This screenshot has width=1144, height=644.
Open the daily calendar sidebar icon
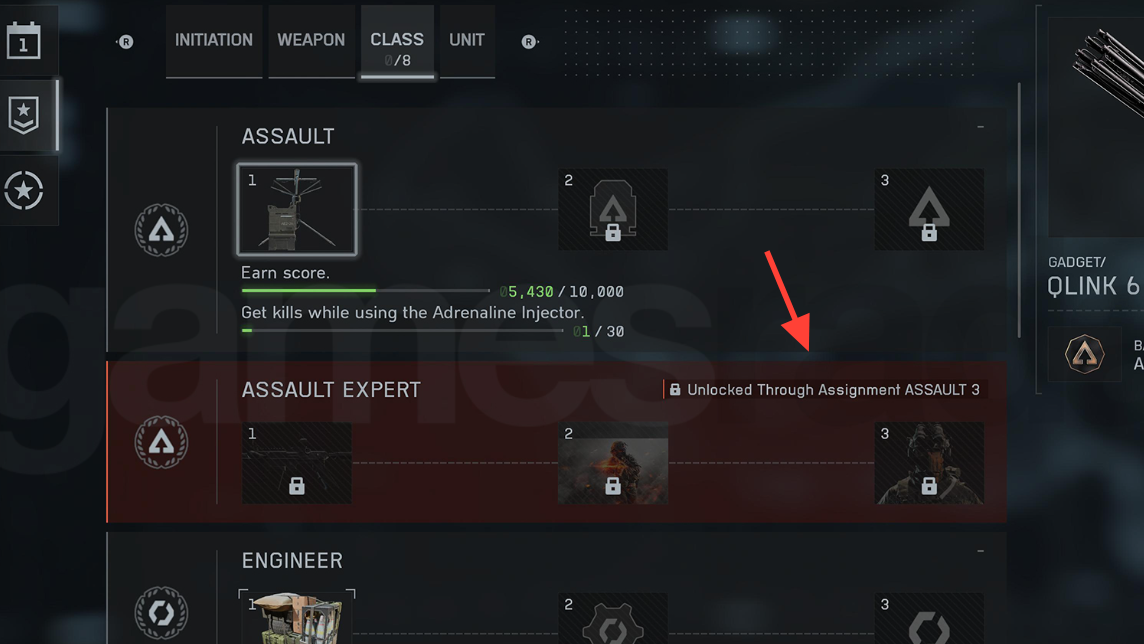click(23, 41)
